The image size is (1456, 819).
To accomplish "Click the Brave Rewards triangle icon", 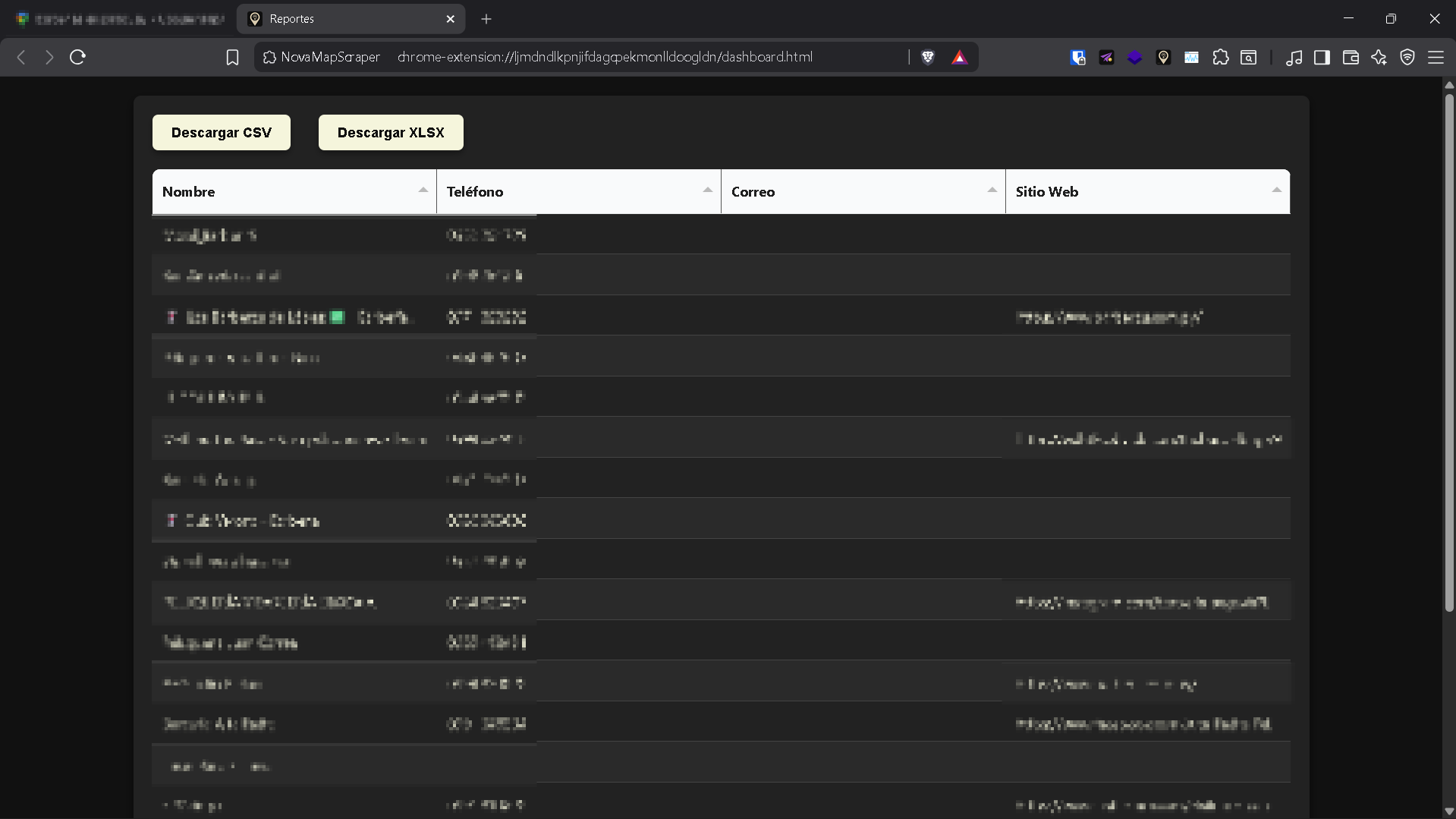I will (959, 57).
